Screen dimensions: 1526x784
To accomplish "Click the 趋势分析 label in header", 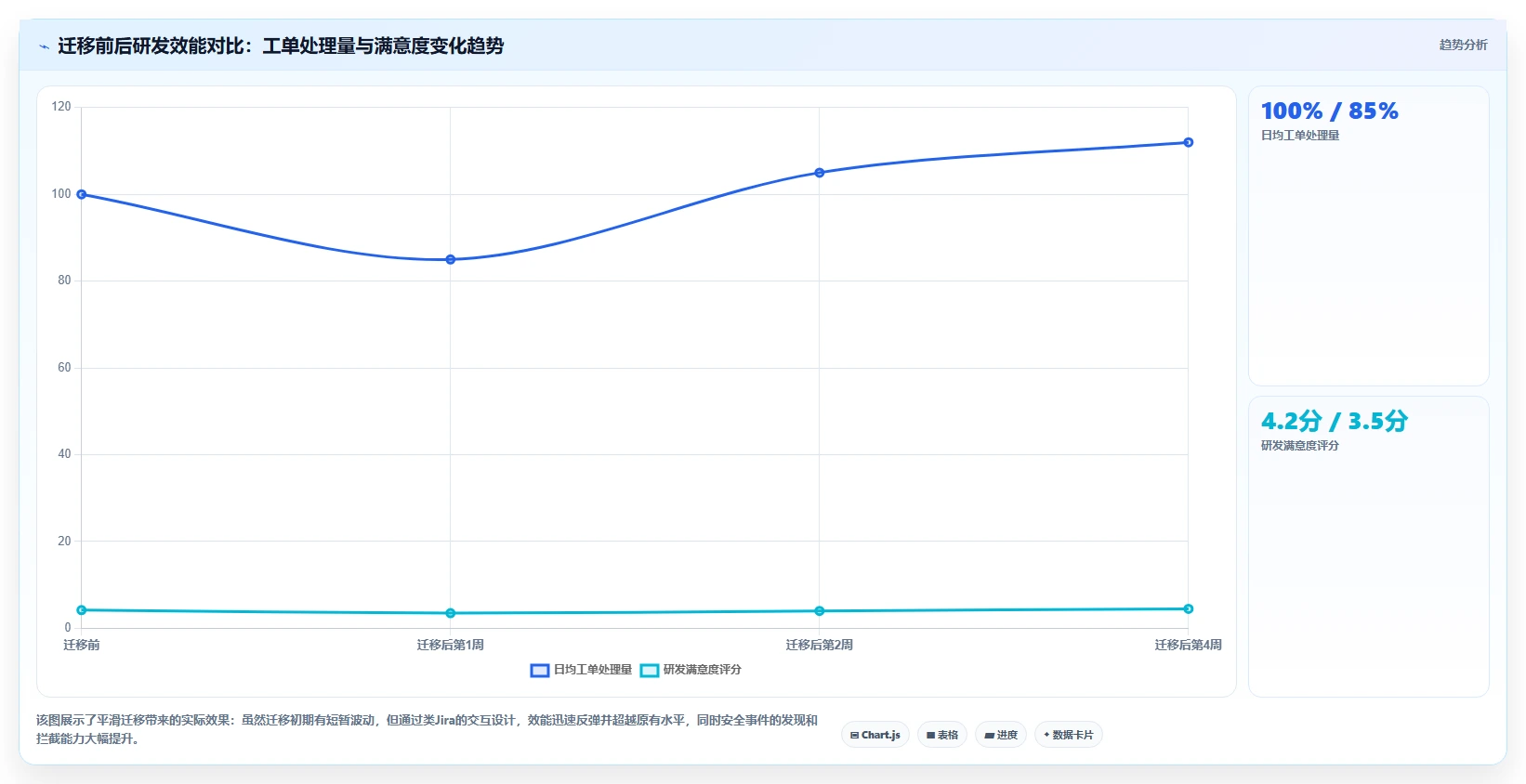I will coord(1463,45).
